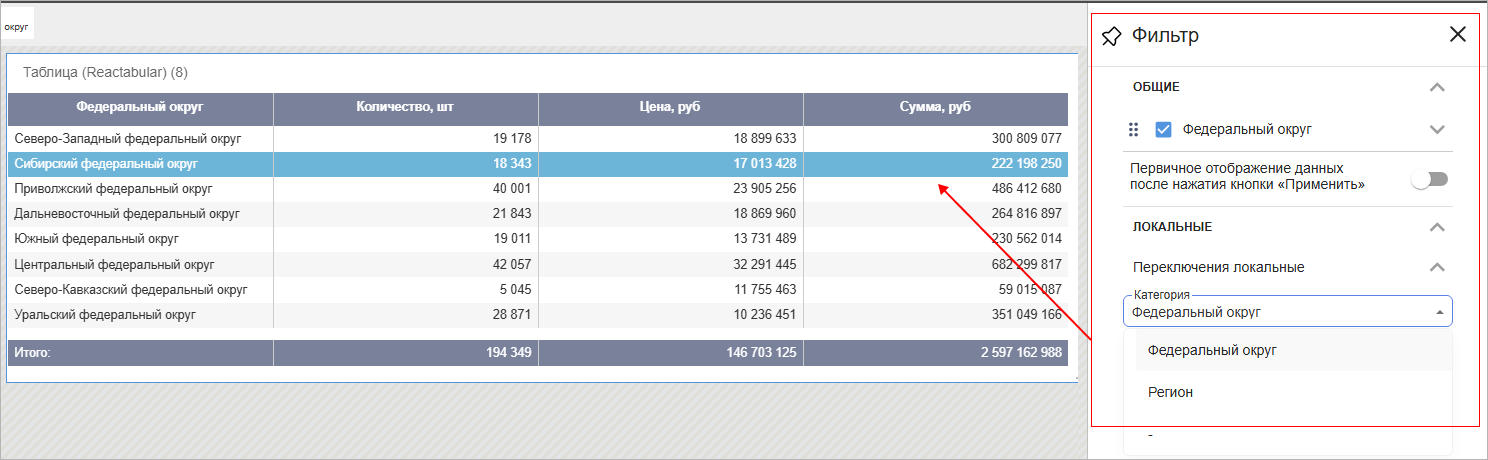Collapse the ОБЩИЕ section
The height and width of the screenshot is (460, 1488).
(1437, 87)
